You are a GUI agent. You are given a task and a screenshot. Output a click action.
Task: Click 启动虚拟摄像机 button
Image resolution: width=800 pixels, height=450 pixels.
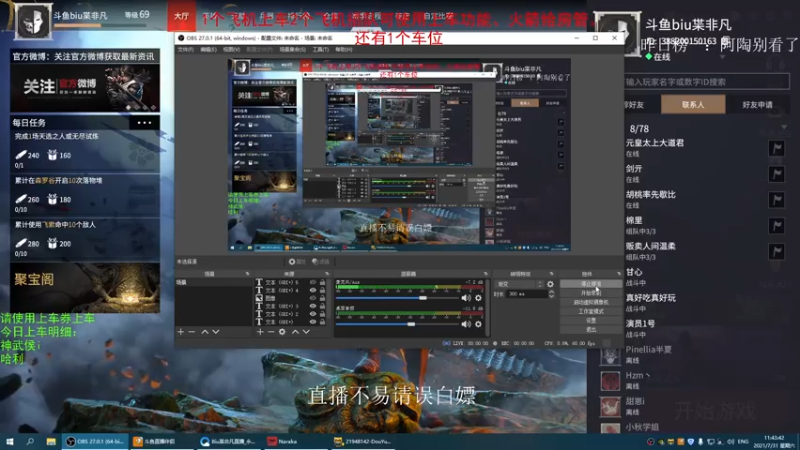click(x=591, y=302)
